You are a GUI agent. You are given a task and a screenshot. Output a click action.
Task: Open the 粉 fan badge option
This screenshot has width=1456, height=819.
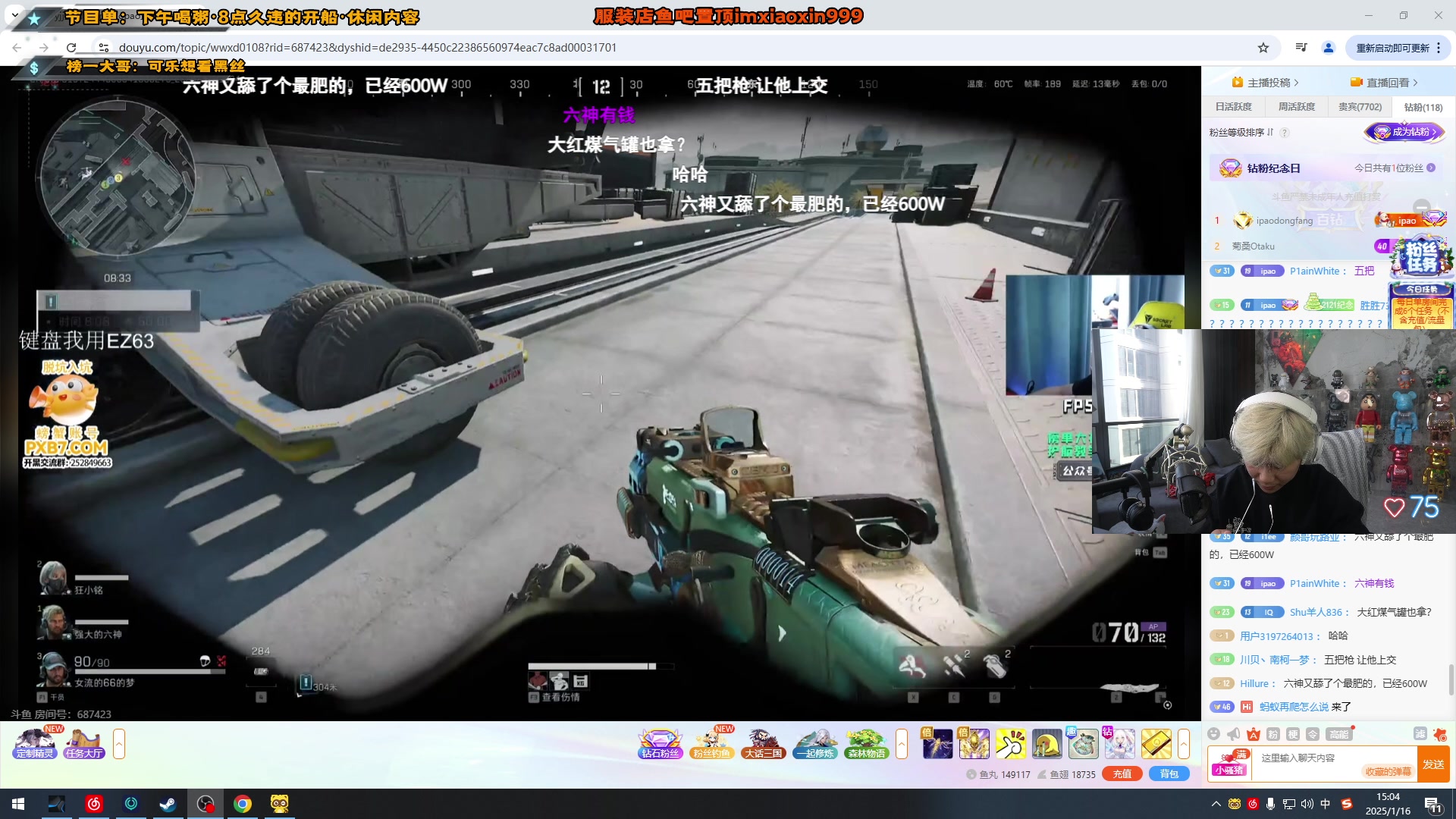pyautogui.click(x=1273, y=734)
